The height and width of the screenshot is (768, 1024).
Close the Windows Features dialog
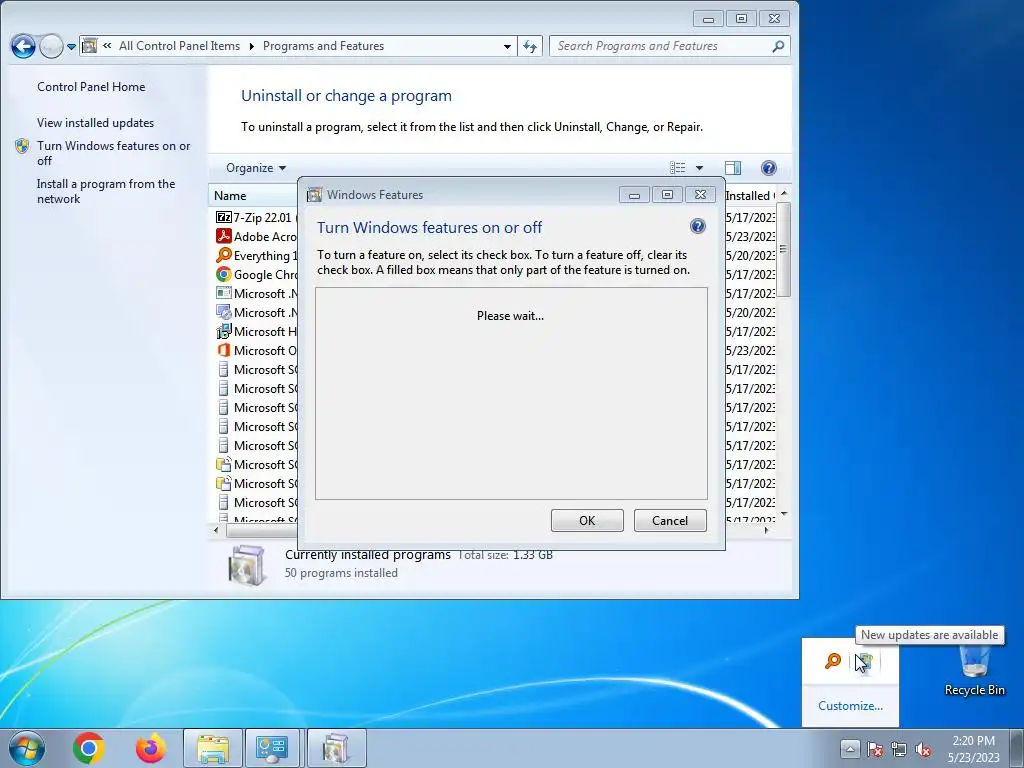coord(700,195)
